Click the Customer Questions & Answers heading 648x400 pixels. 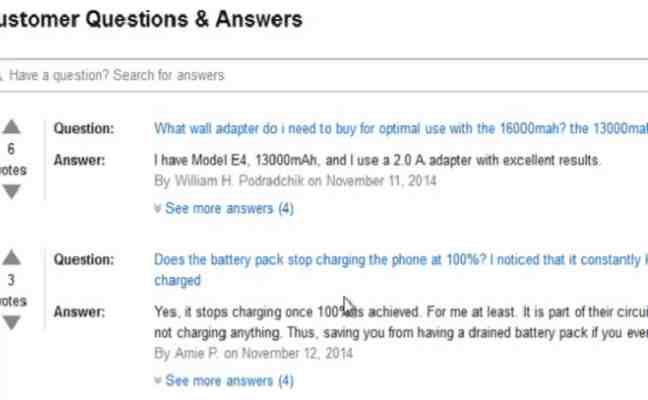(150, 19)
